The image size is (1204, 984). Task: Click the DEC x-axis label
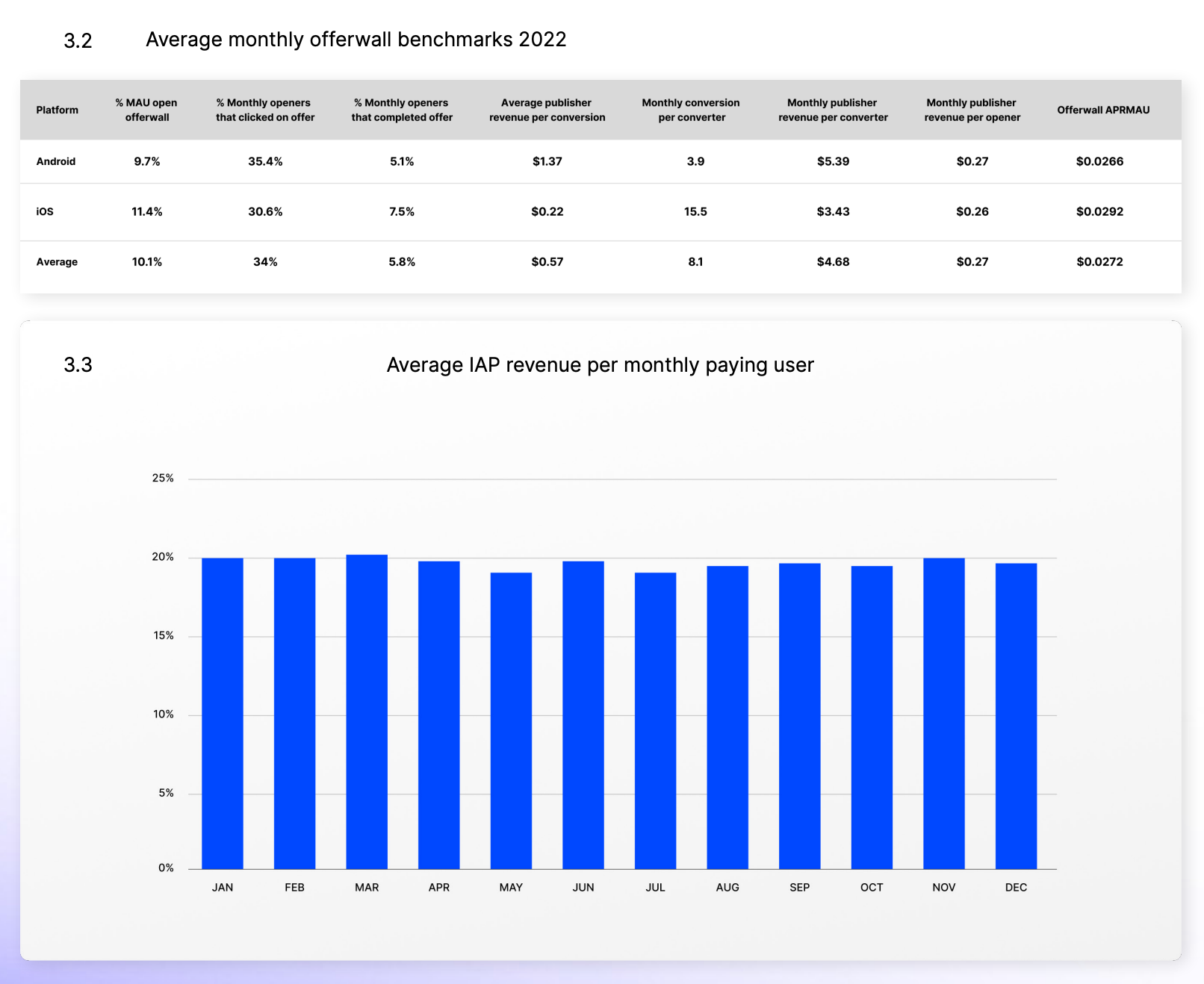1017,888
